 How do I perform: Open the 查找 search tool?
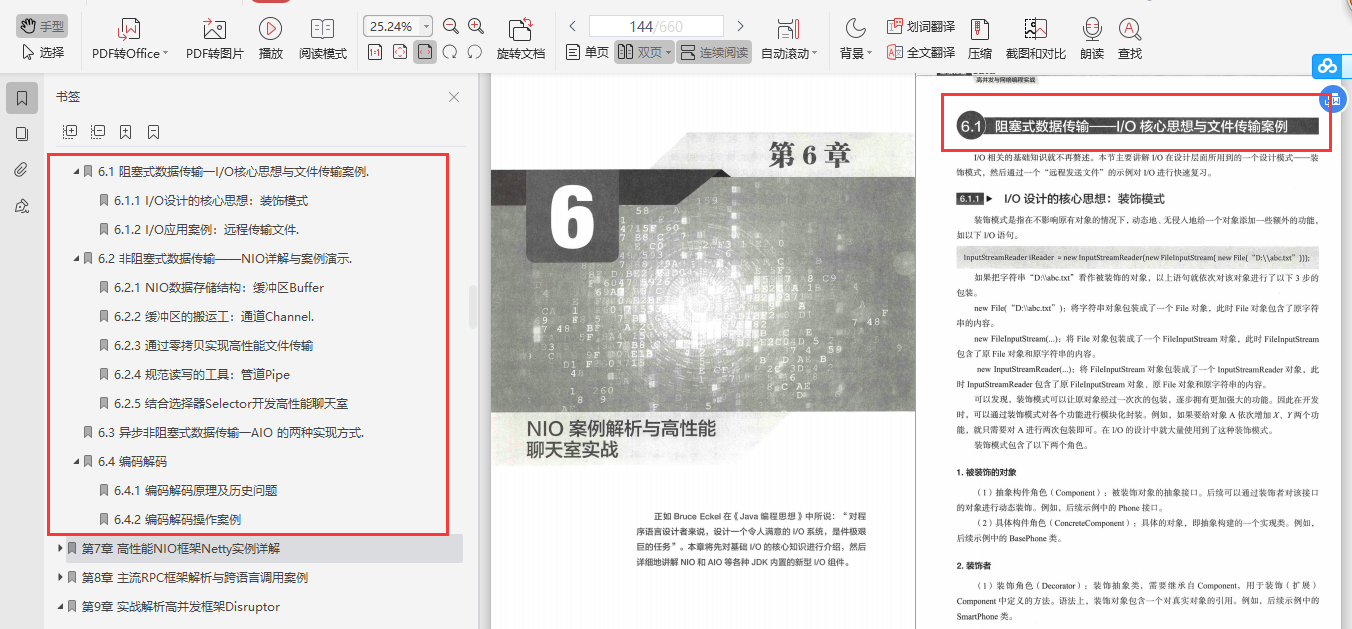[x=1130, y=38]
